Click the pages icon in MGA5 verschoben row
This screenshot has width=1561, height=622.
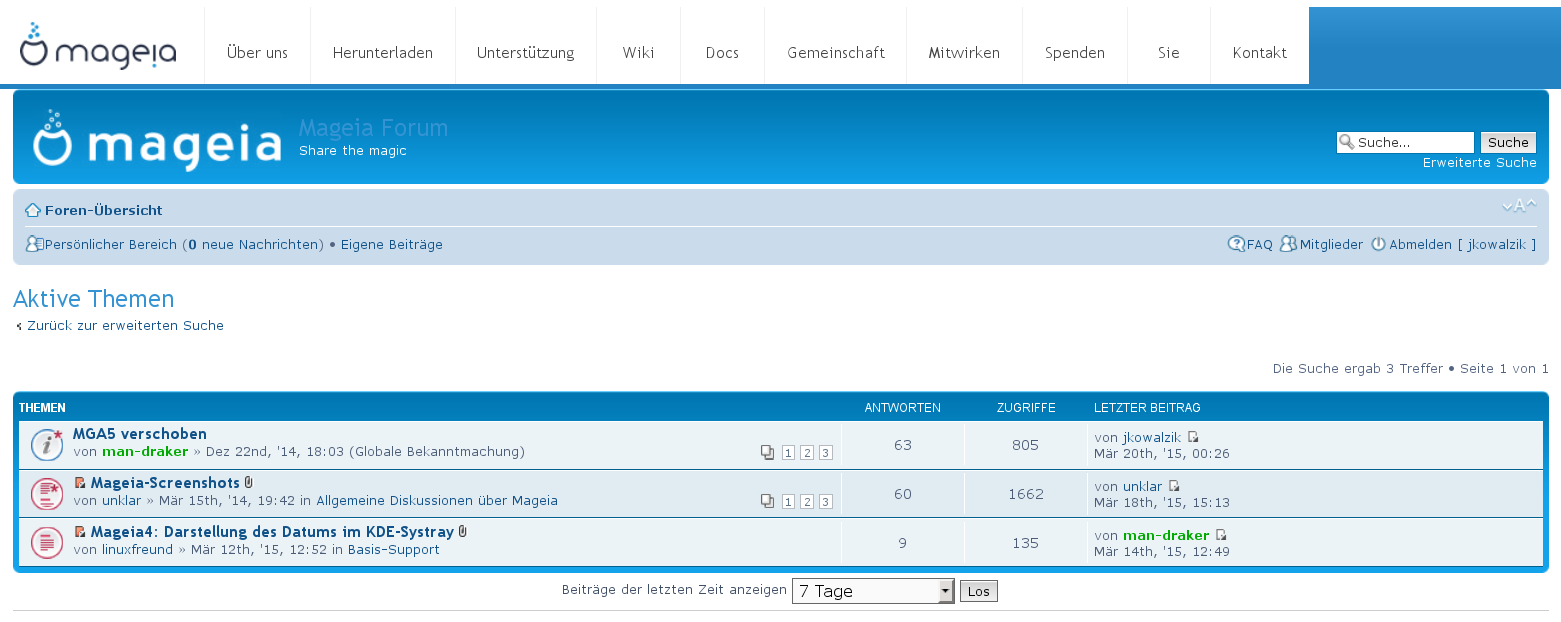767,452
